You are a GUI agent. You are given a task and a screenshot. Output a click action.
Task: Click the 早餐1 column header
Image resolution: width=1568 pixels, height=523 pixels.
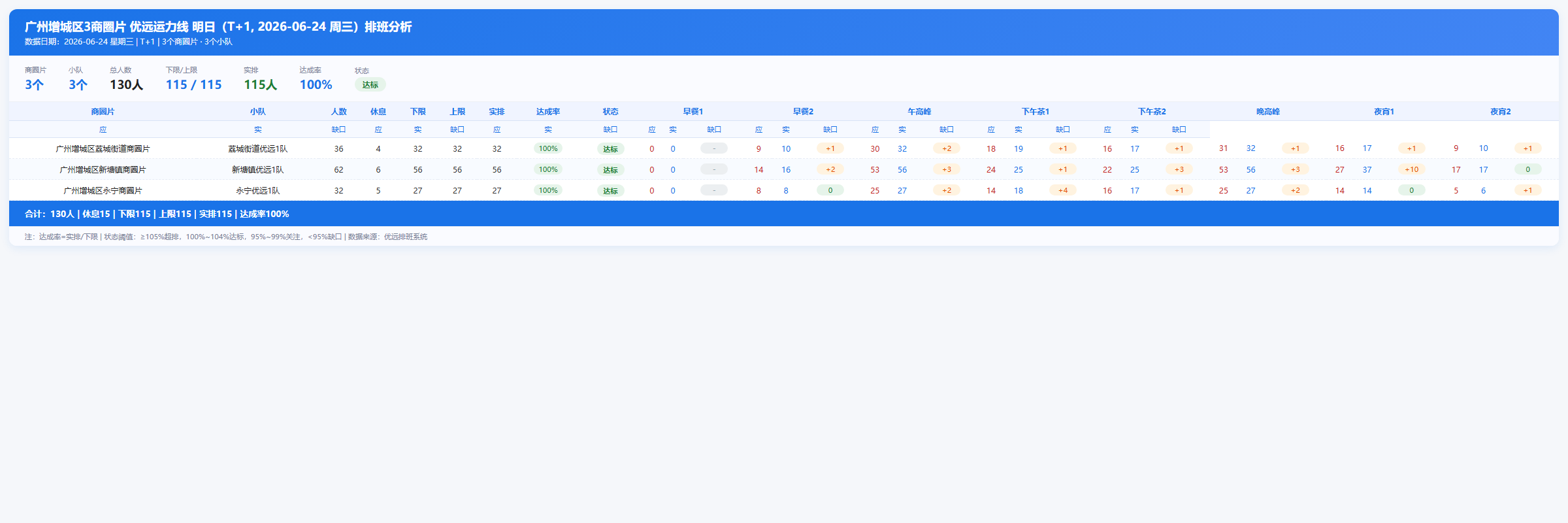click(x=693, y=112)
